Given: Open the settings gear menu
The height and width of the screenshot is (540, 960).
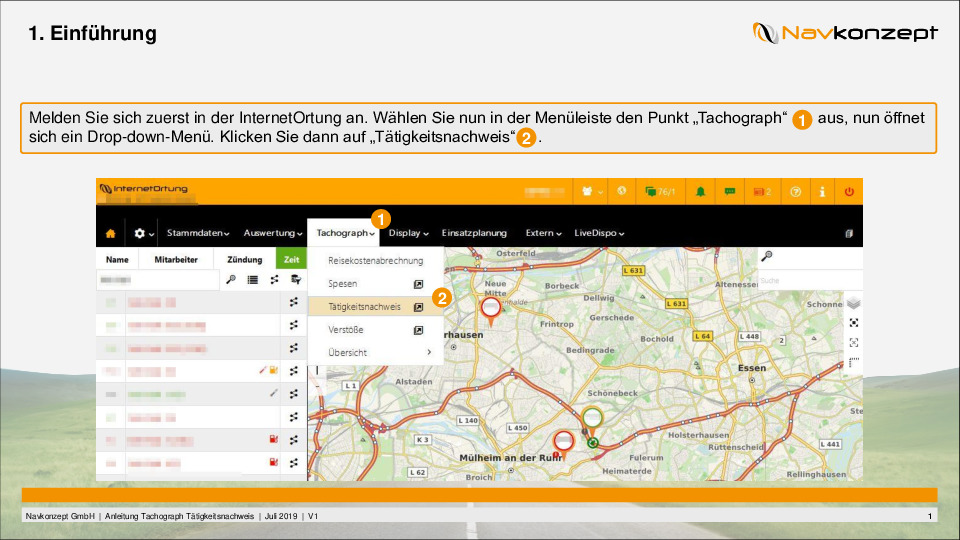Looking at the screenshot, I should [x=143, y=233].
